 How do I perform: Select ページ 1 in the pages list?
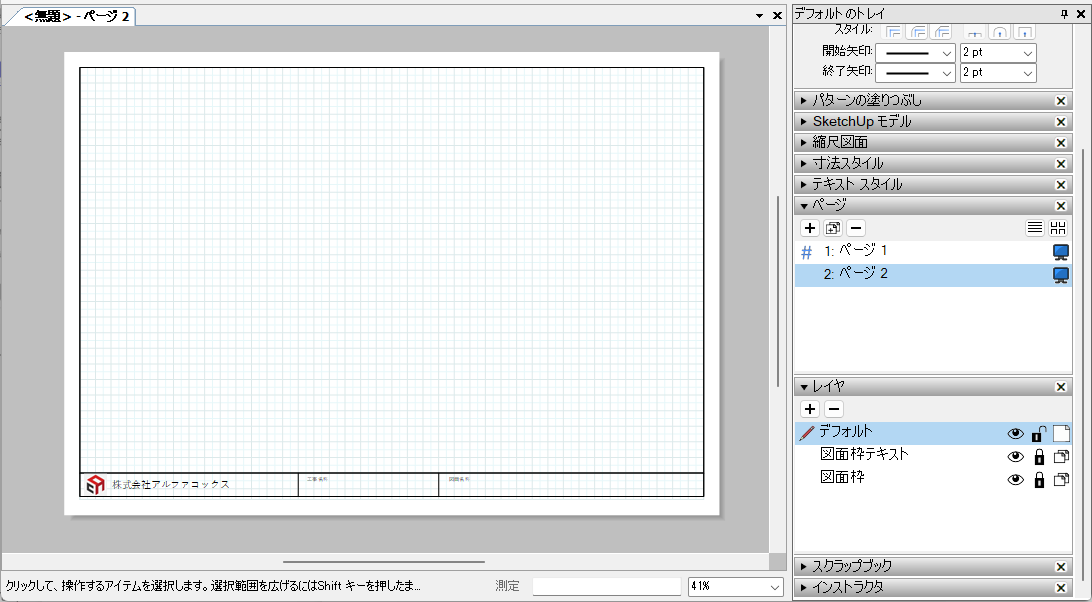tap(855, 251)
